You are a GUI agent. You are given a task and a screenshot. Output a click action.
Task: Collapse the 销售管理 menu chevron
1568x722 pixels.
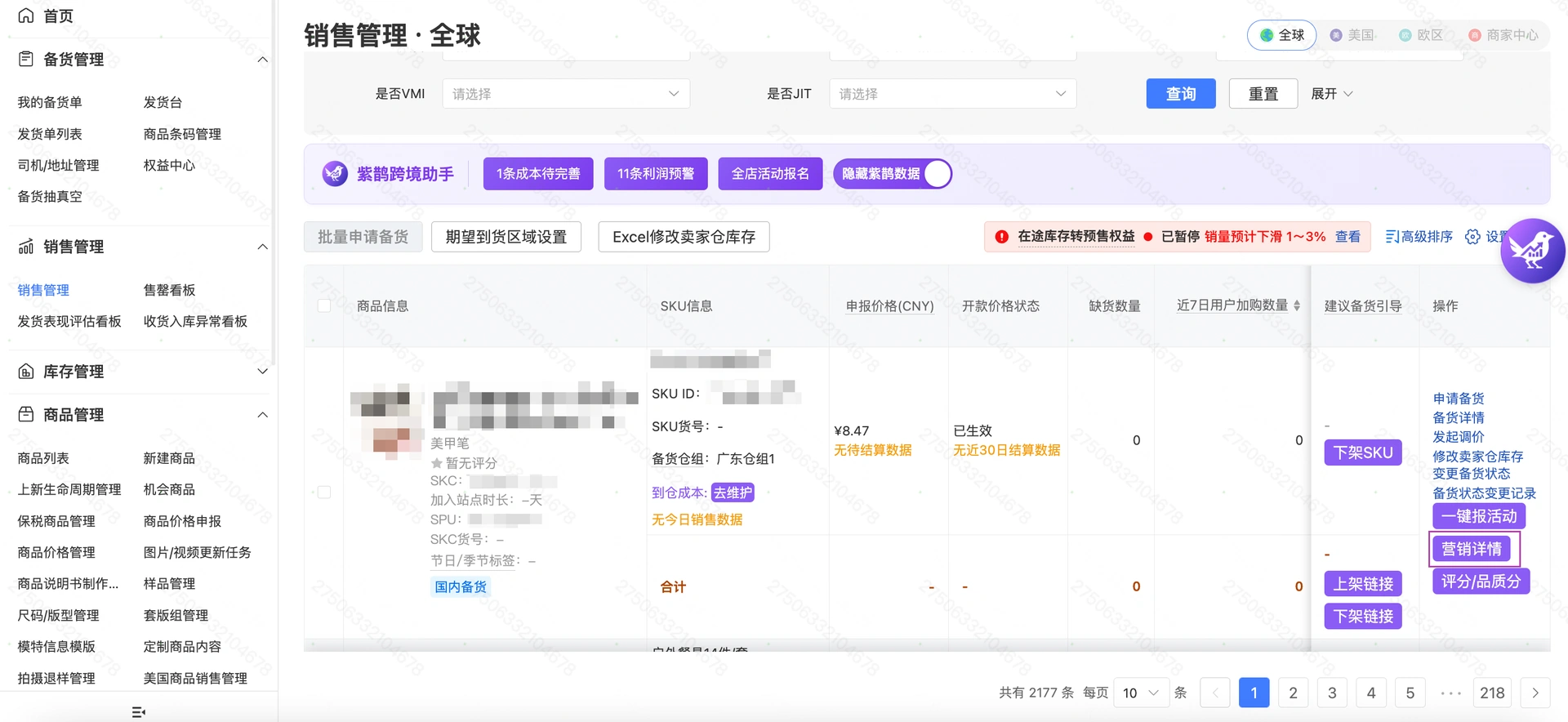(x=262, y=247)
